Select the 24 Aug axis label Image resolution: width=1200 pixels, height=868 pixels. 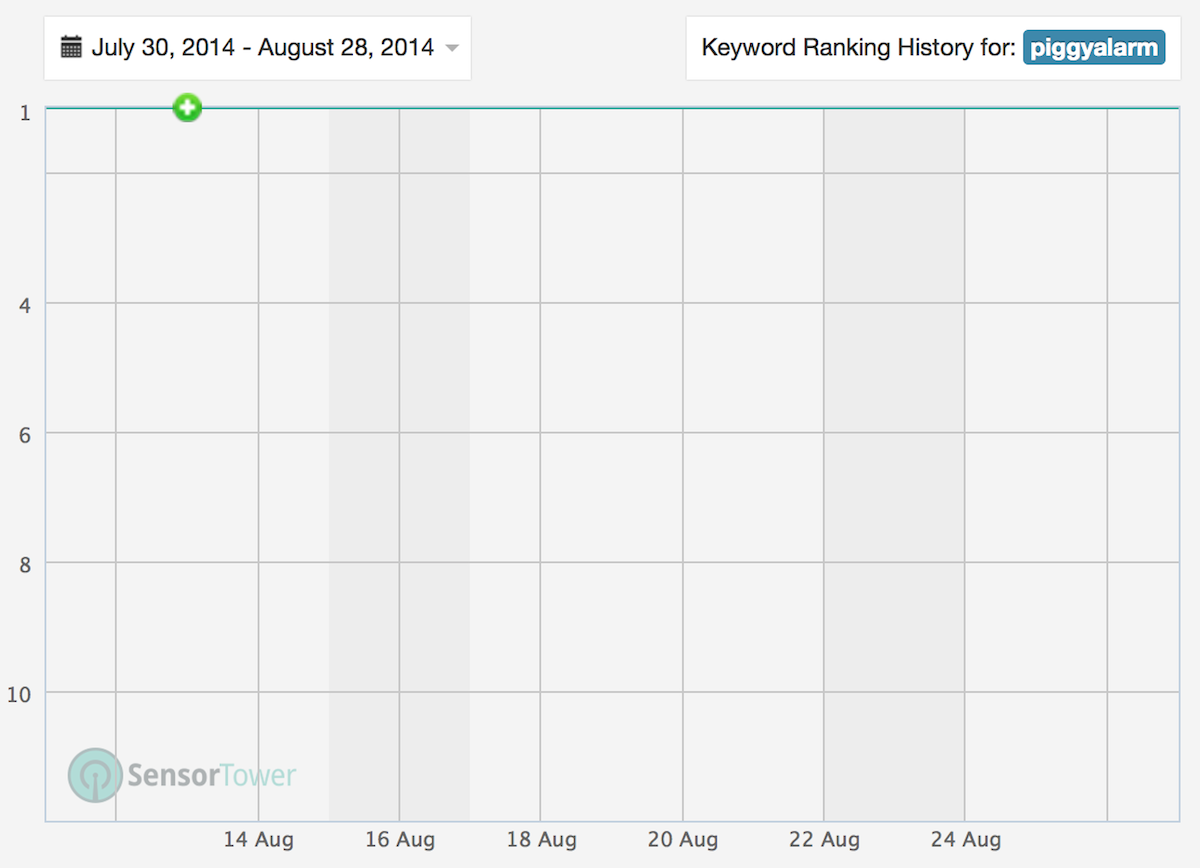965,839
